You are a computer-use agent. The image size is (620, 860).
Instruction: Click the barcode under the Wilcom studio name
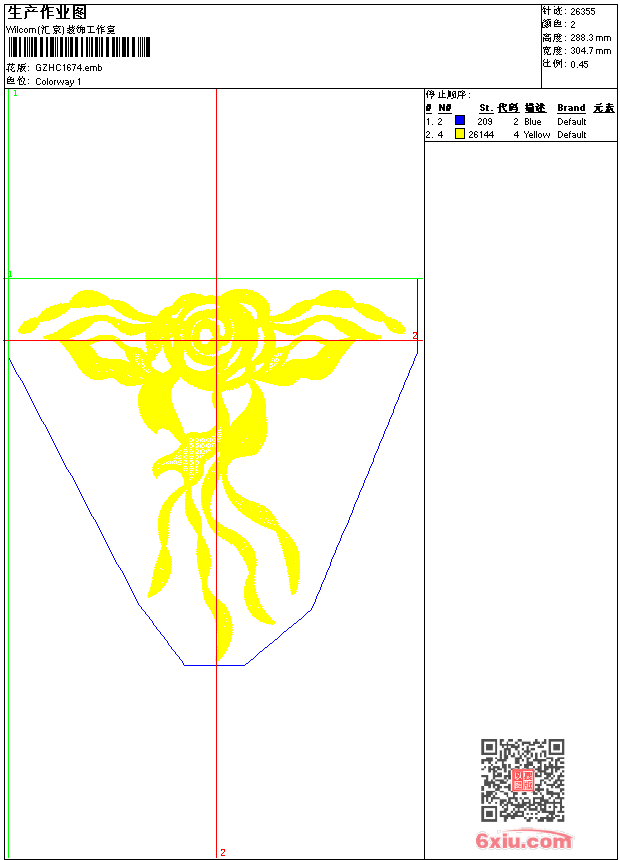[x=78, y=47]
